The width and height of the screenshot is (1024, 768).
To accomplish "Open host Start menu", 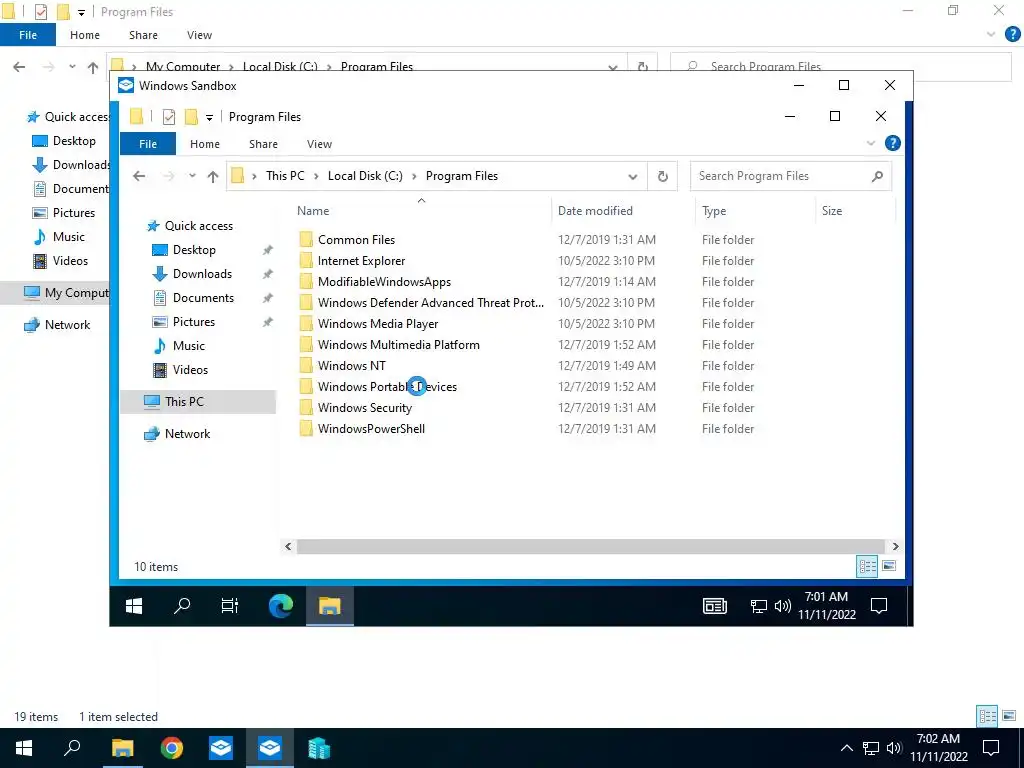I will pyautogui.click(x=24, y=748).
